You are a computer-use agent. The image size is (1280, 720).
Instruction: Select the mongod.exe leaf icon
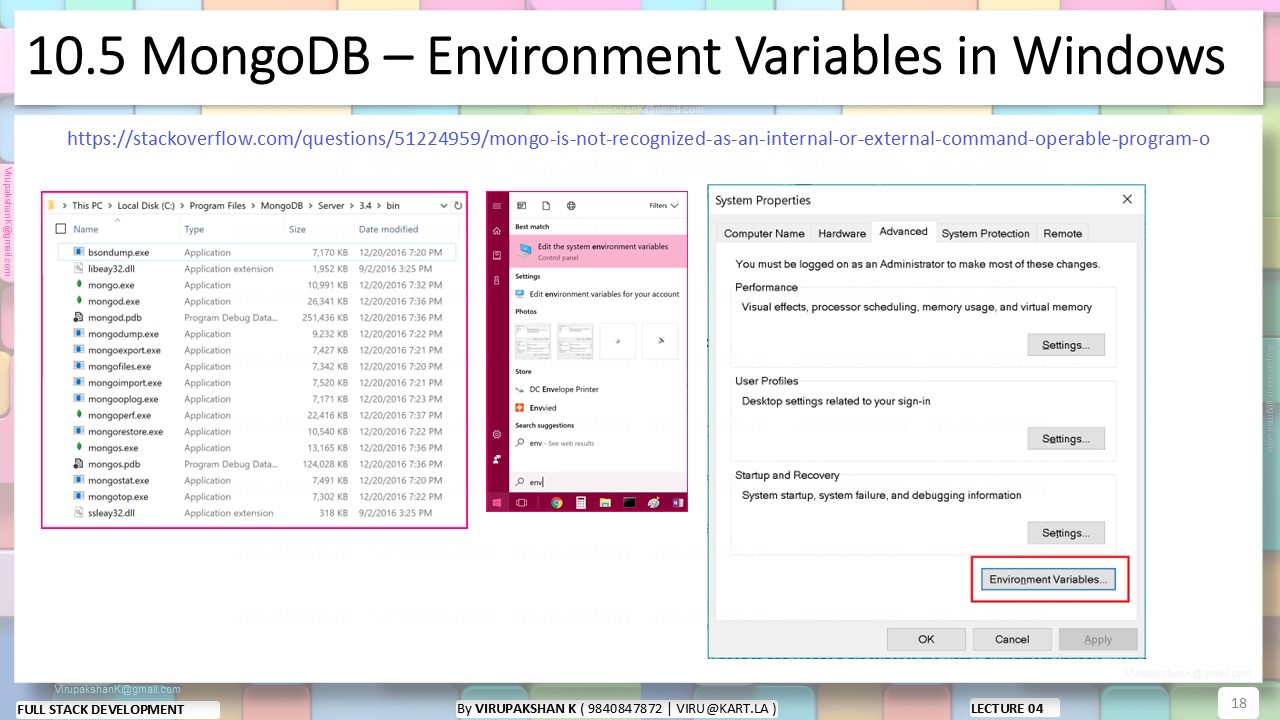tap(78, 301)
